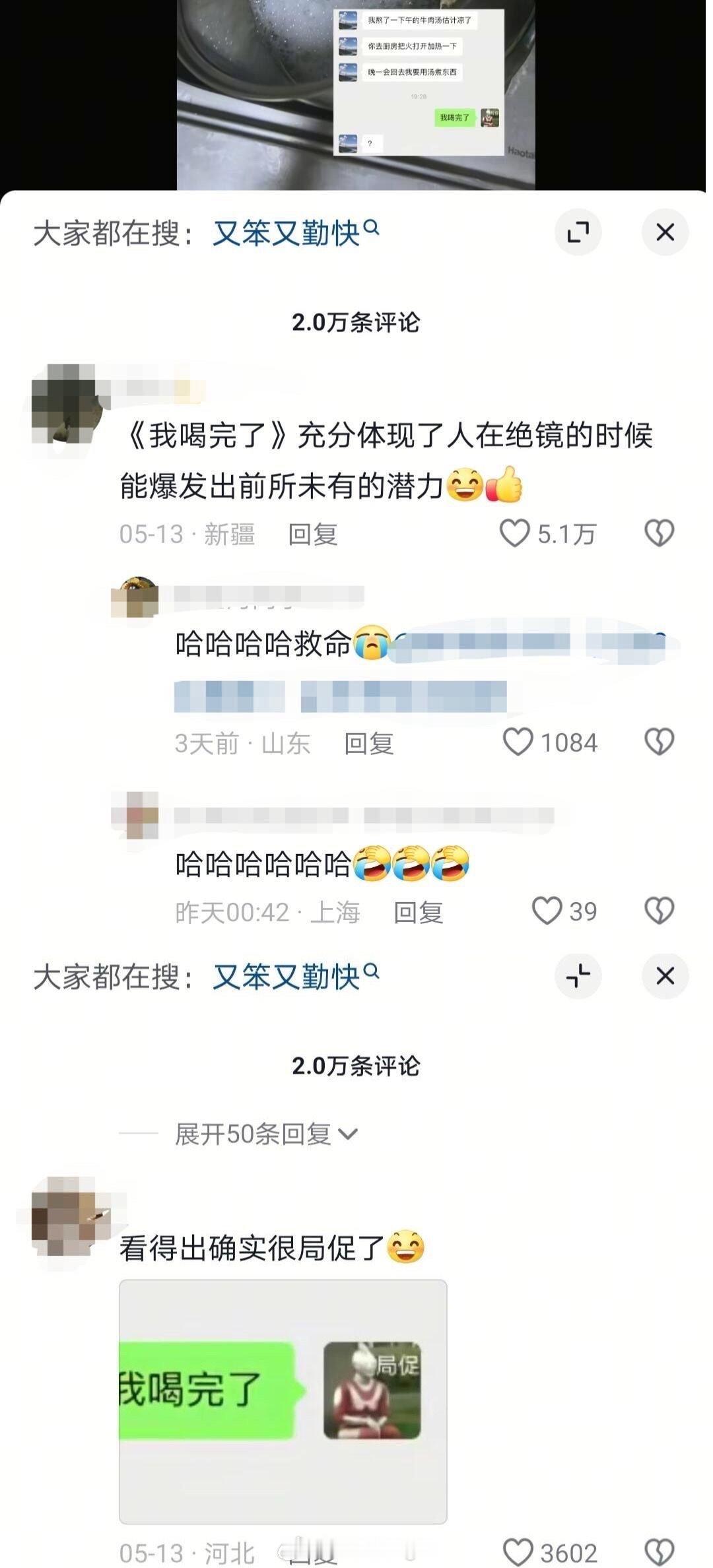Expand 展开50条回复 replies
This screenshot has height=1568, width=713.
pyautogui.click(x=266, y=1134)
